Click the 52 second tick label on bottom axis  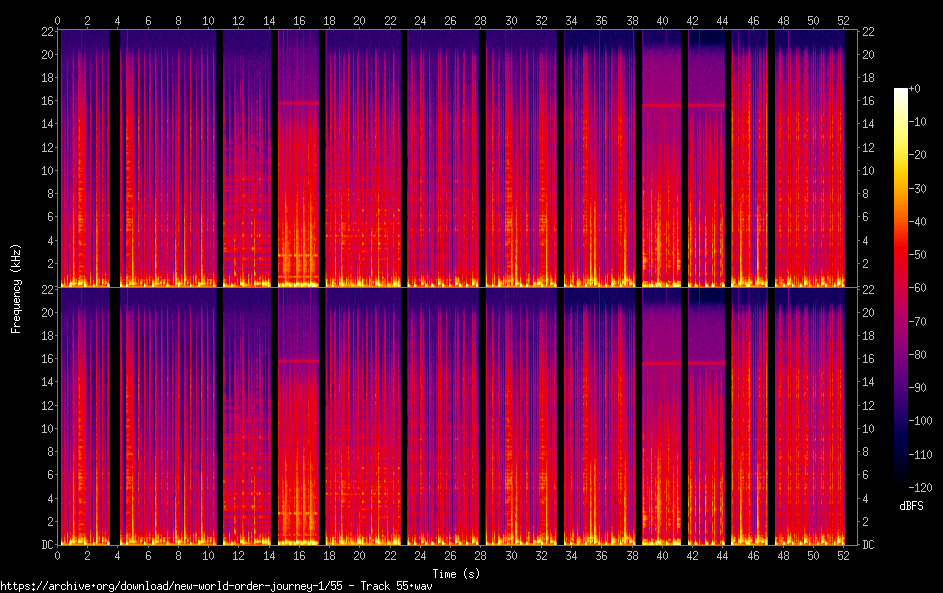point(843,554)
